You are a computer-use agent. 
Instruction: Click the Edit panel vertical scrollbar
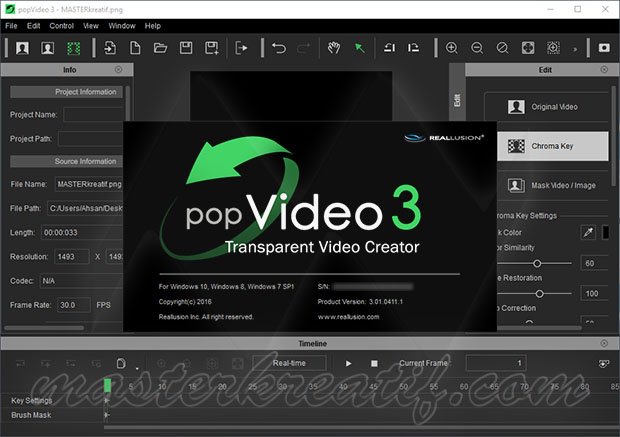[x=613, y=138]
